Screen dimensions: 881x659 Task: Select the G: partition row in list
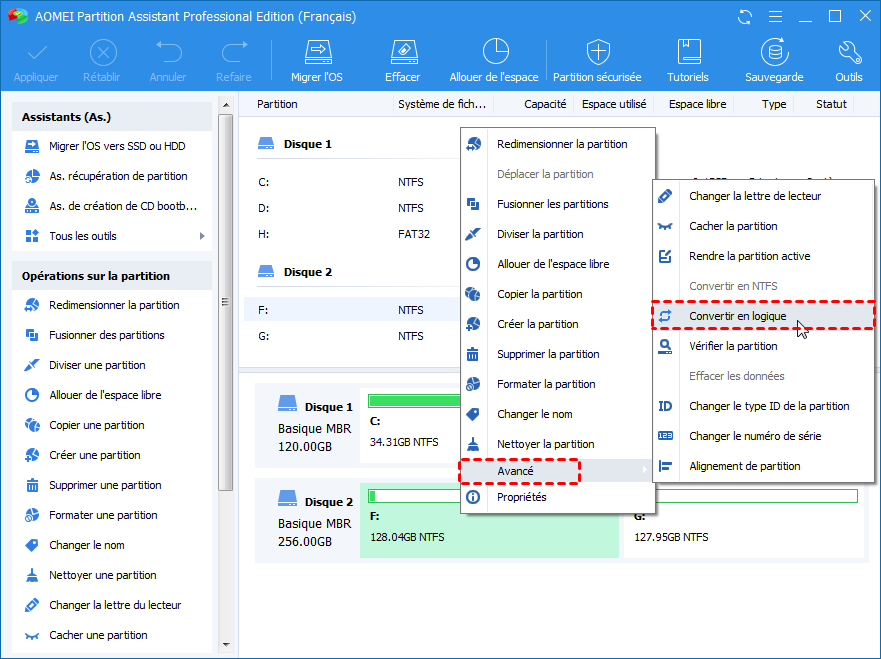pyautogui.click(x=352, y=336)
